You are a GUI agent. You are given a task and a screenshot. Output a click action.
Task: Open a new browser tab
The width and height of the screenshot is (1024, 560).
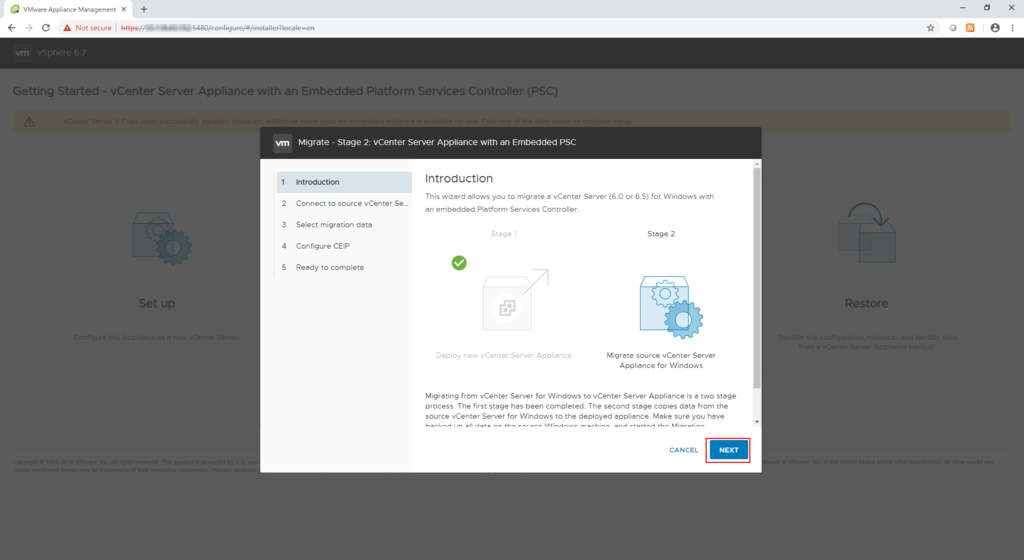[144, 9]
